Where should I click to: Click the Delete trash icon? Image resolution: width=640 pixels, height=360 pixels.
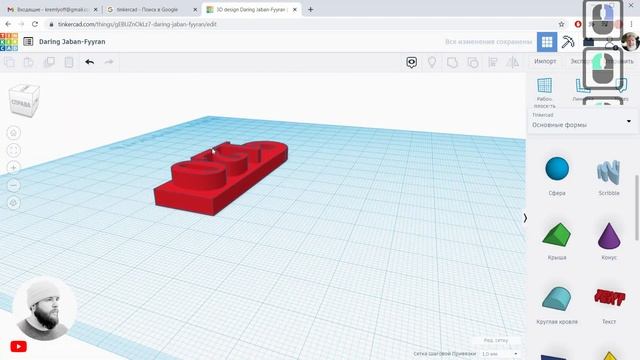[69, 62]
